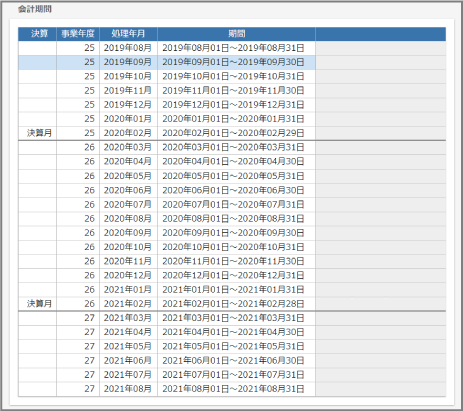Click the 事業年度 column header

point(78,34)
